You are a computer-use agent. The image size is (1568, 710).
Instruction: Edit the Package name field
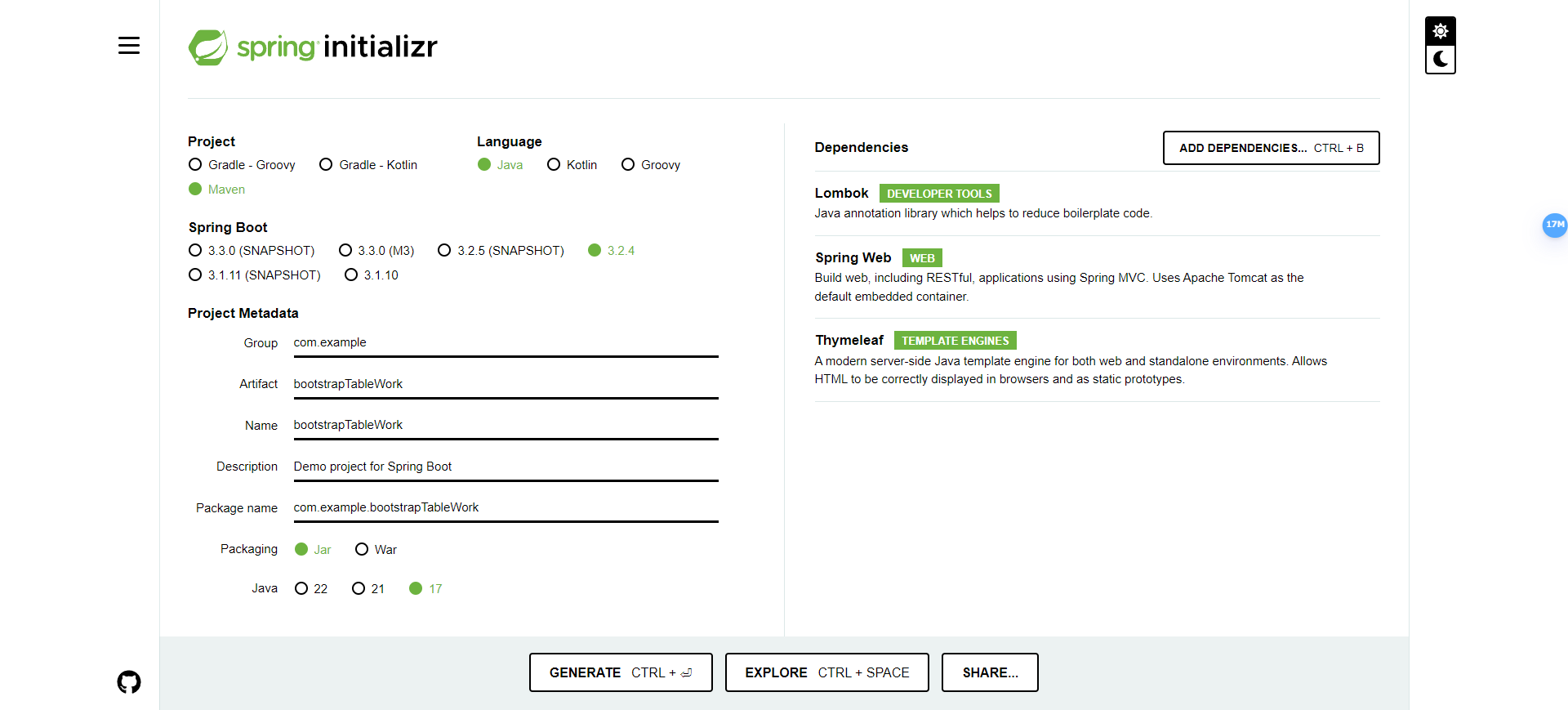pyautogui.click(x=506, y=508)
